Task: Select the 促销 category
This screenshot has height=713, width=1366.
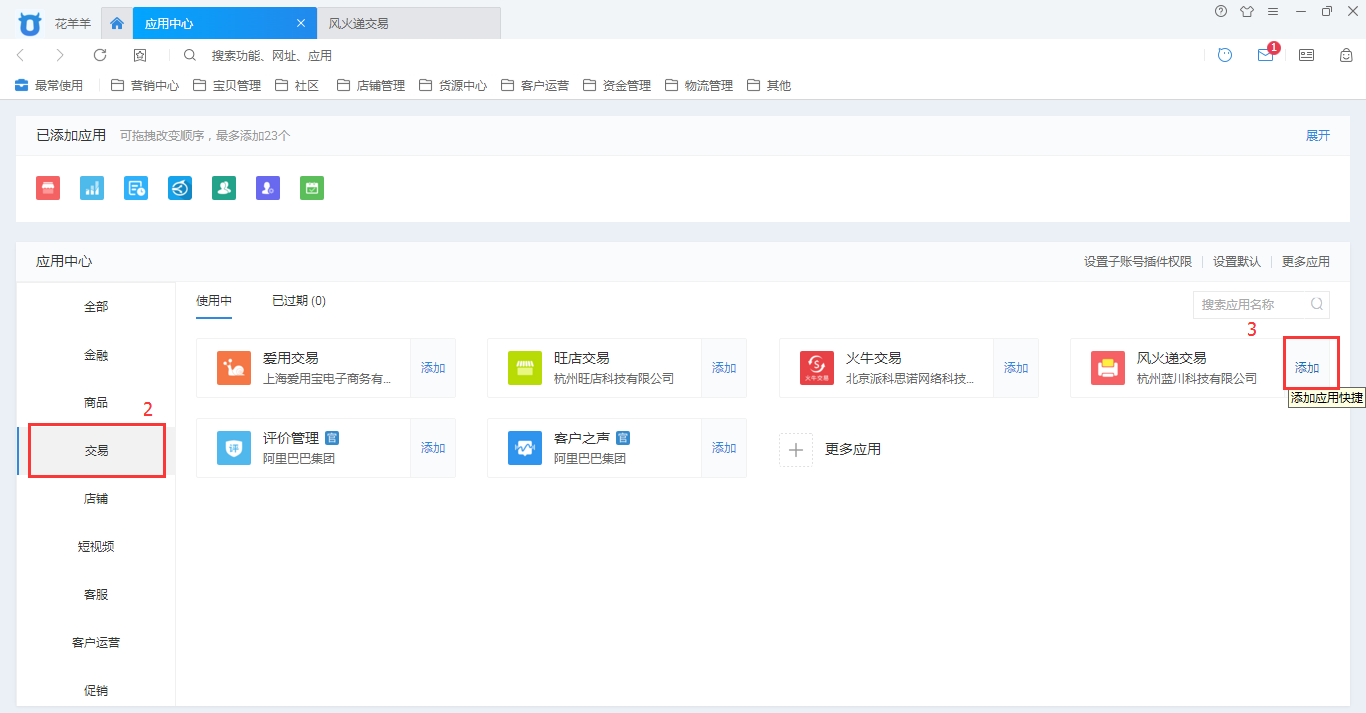Action: tap(96, 691)
